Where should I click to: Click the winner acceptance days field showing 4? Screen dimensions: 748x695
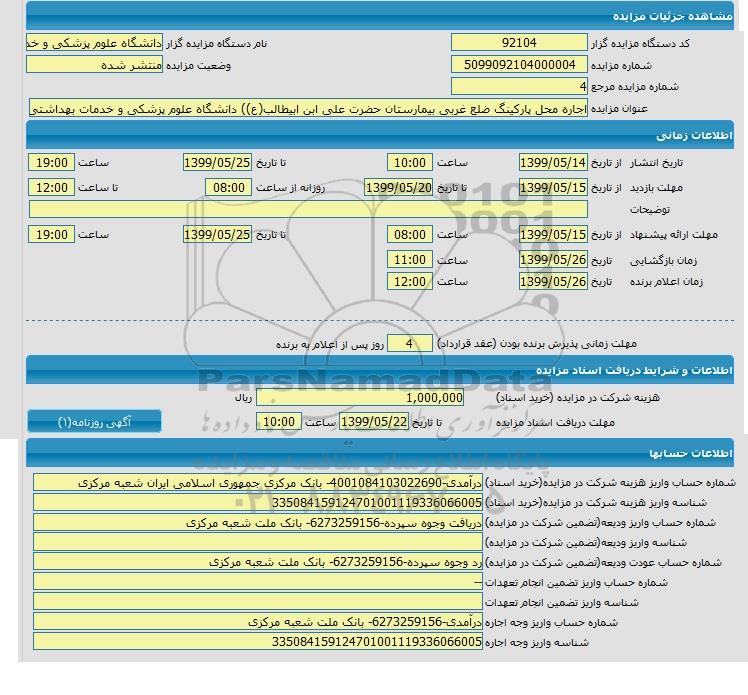[410, 343]
